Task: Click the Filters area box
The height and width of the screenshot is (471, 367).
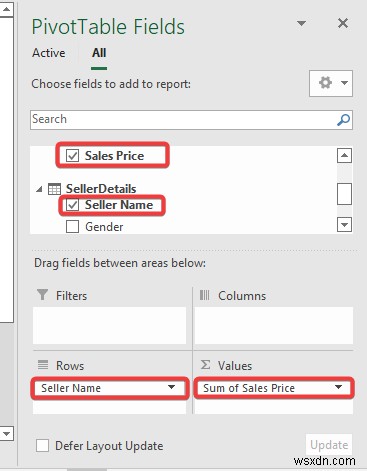Action: tap(110, 325)
